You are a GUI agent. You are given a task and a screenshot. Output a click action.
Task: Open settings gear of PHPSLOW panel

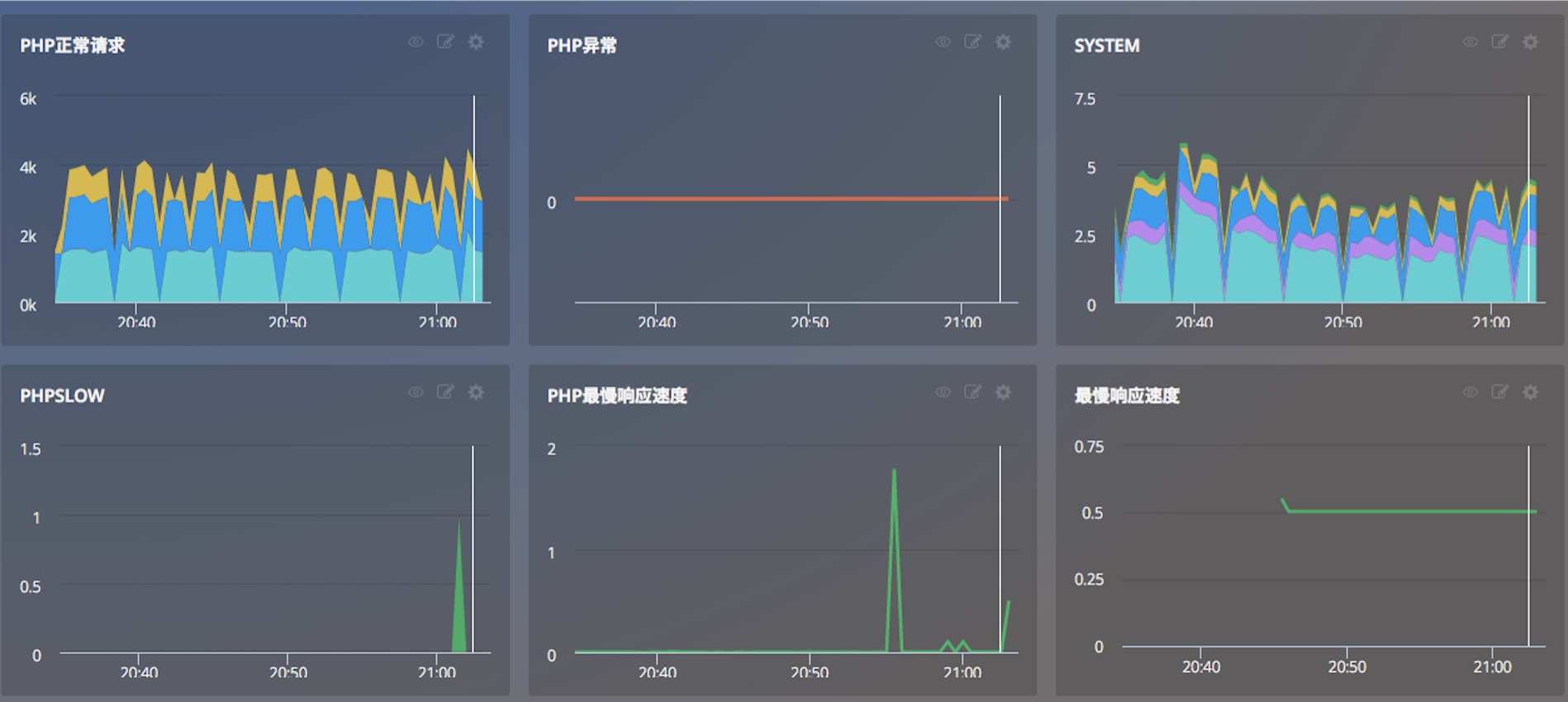pyautogui.click(x=476, y=391)
